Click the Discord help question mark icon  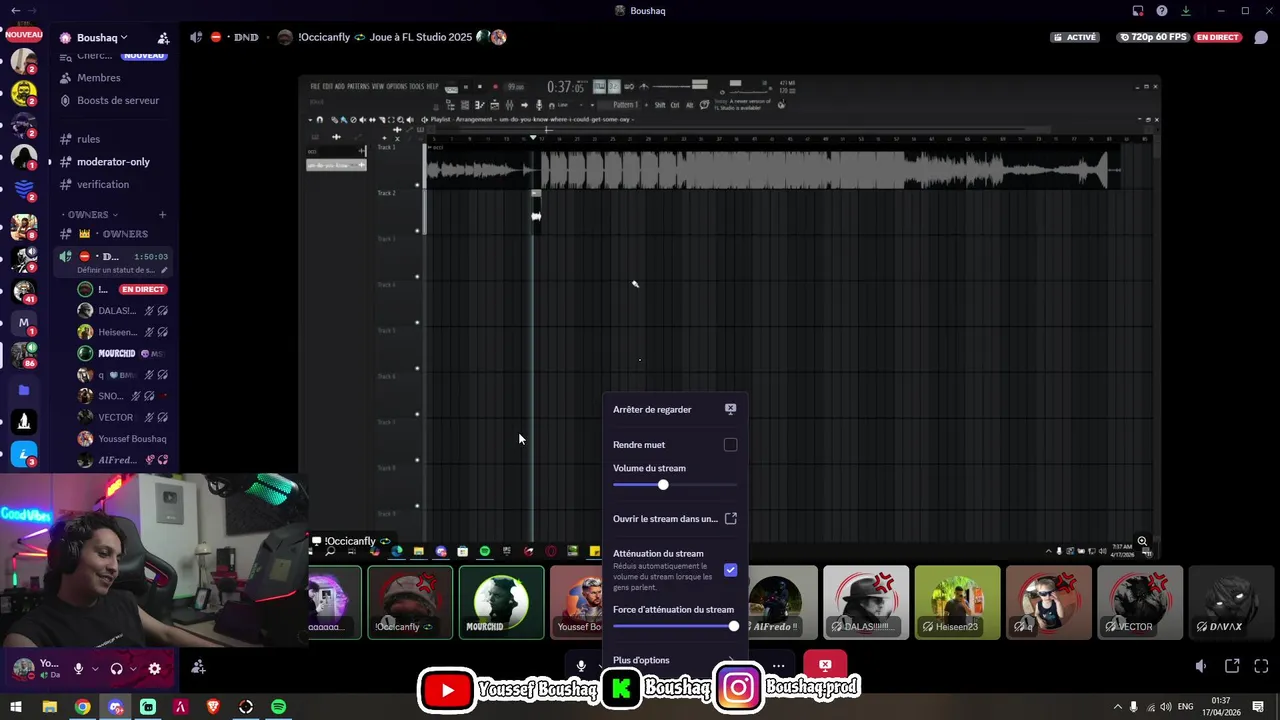pos(1162,11)
